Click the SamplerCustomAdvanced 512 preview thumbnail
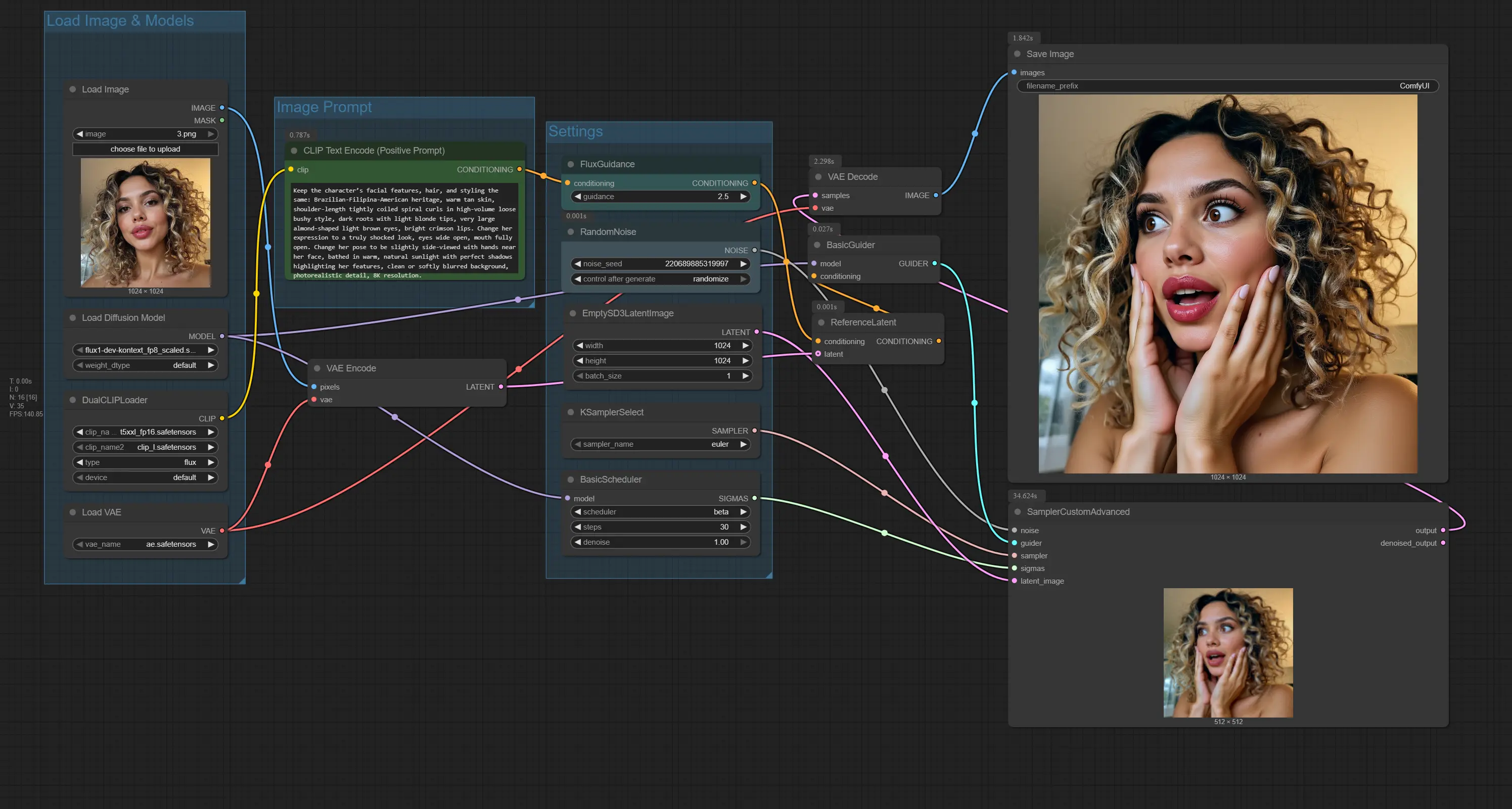 [1228, 652]
